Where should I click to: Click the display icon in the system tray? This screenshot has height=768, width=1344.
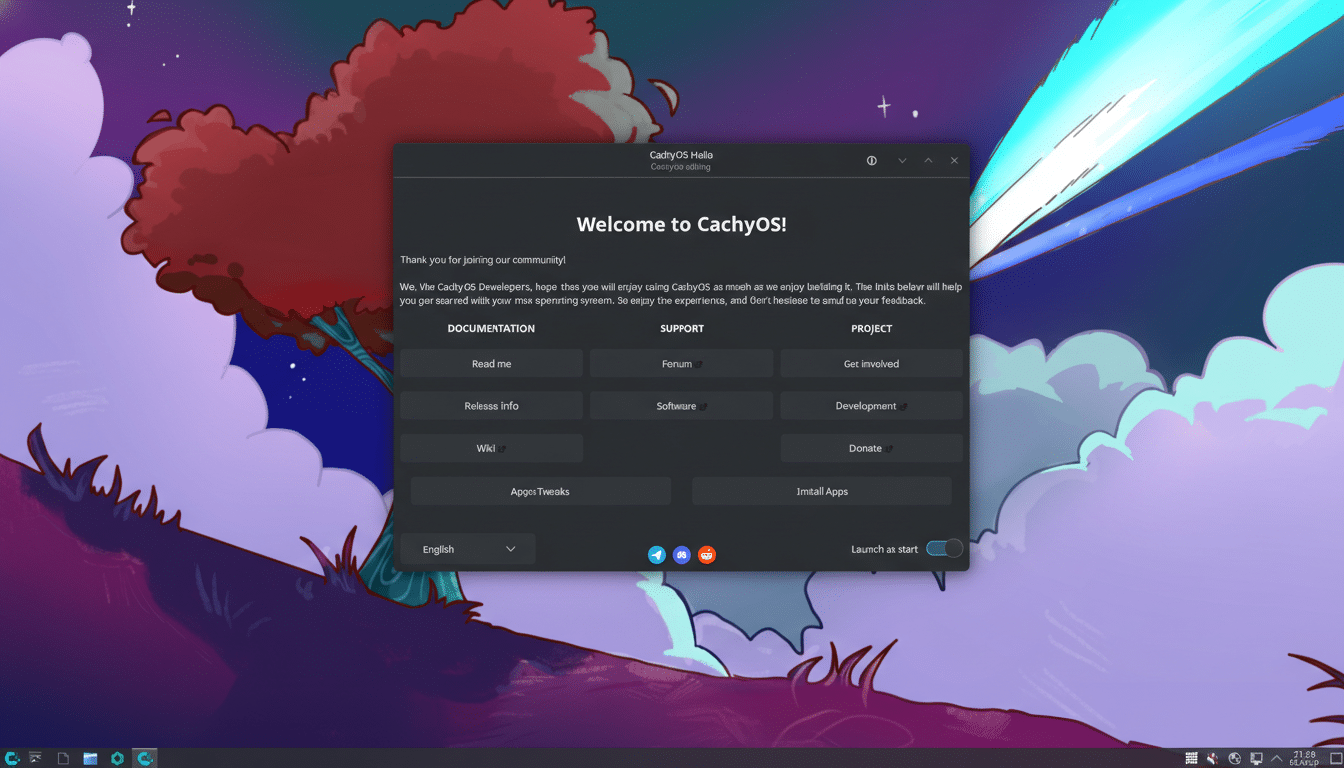pyautogui.click(x=1256, y=758)
